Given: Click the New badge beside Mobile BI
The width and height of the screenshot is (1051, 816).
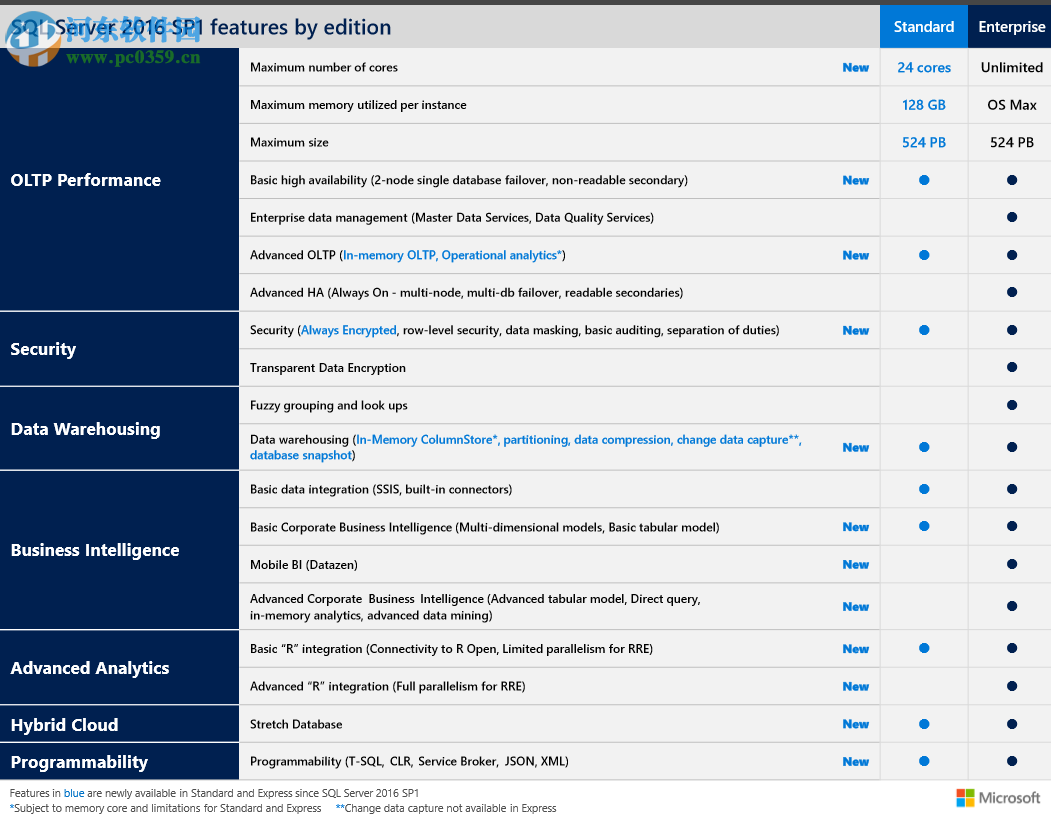Looking at the screenshot, I should (x=855, y=565).
